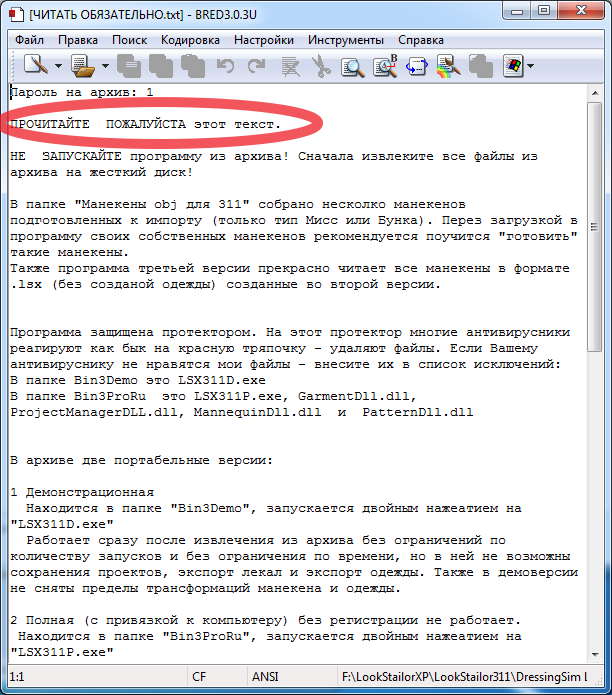Click the F:\LookStailorXP file path in the status bar
The height and width of the screenshot is (695, 612).
click(x=464, y=677)
